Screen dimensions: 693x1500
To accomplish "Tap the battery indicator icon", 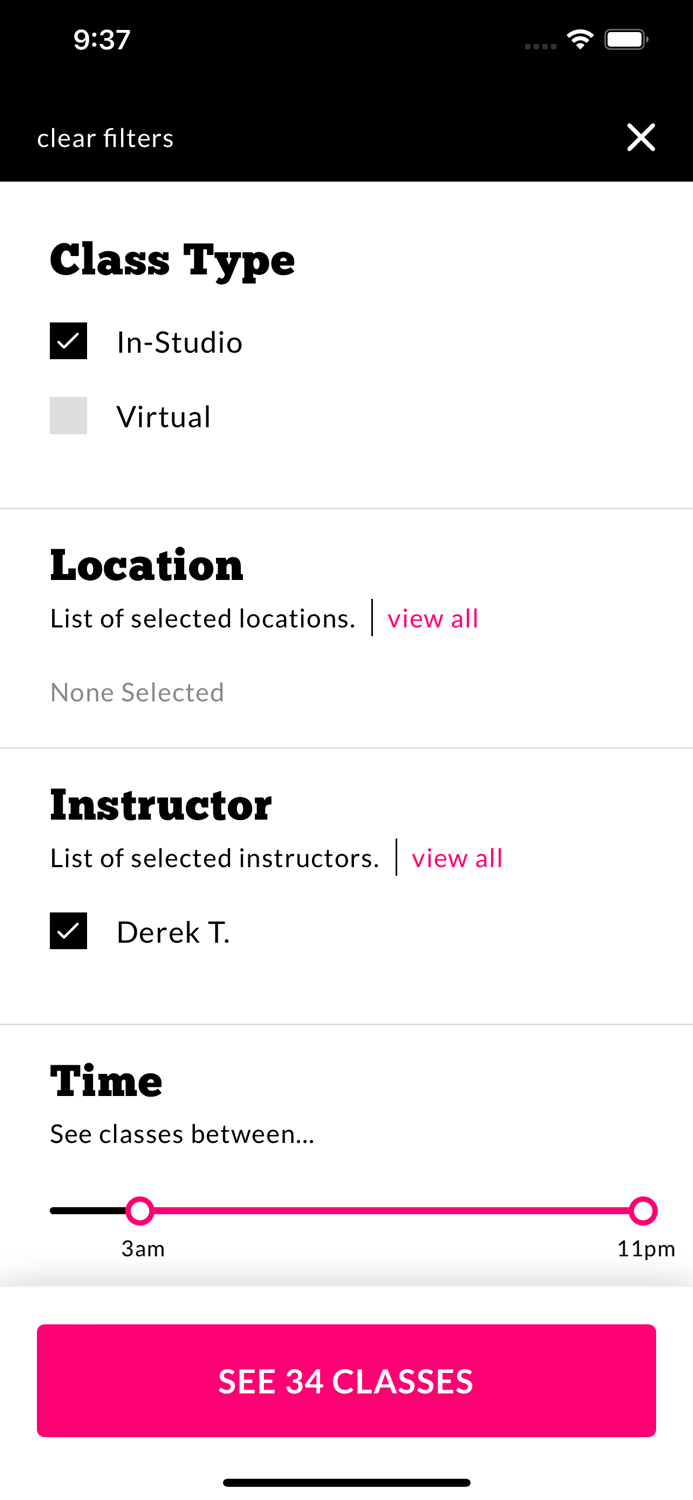I will coord(627,40).
